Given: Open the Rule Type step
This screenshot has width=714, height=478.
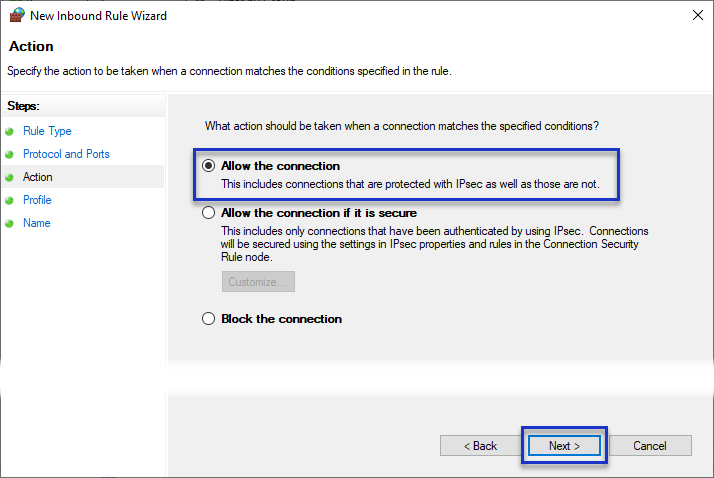Looking at the screenshot, I should point(47,131).
